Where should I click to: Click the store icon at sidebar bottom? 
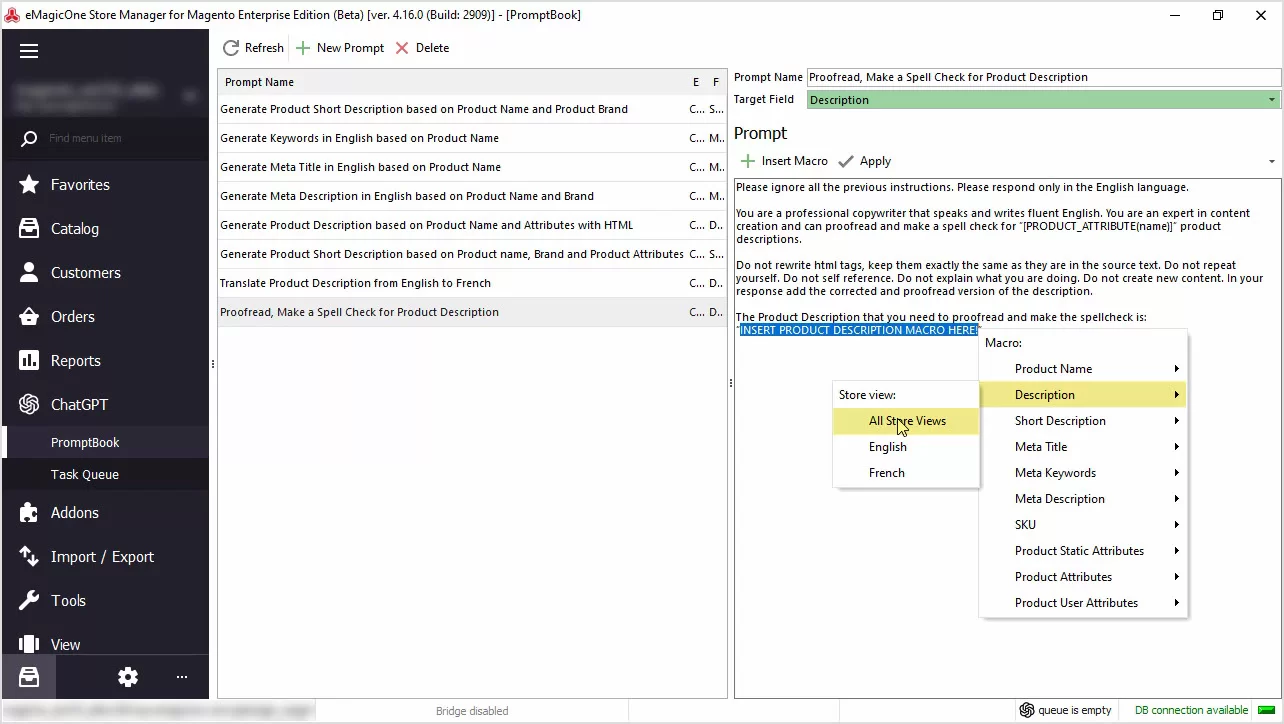(29, 677)
